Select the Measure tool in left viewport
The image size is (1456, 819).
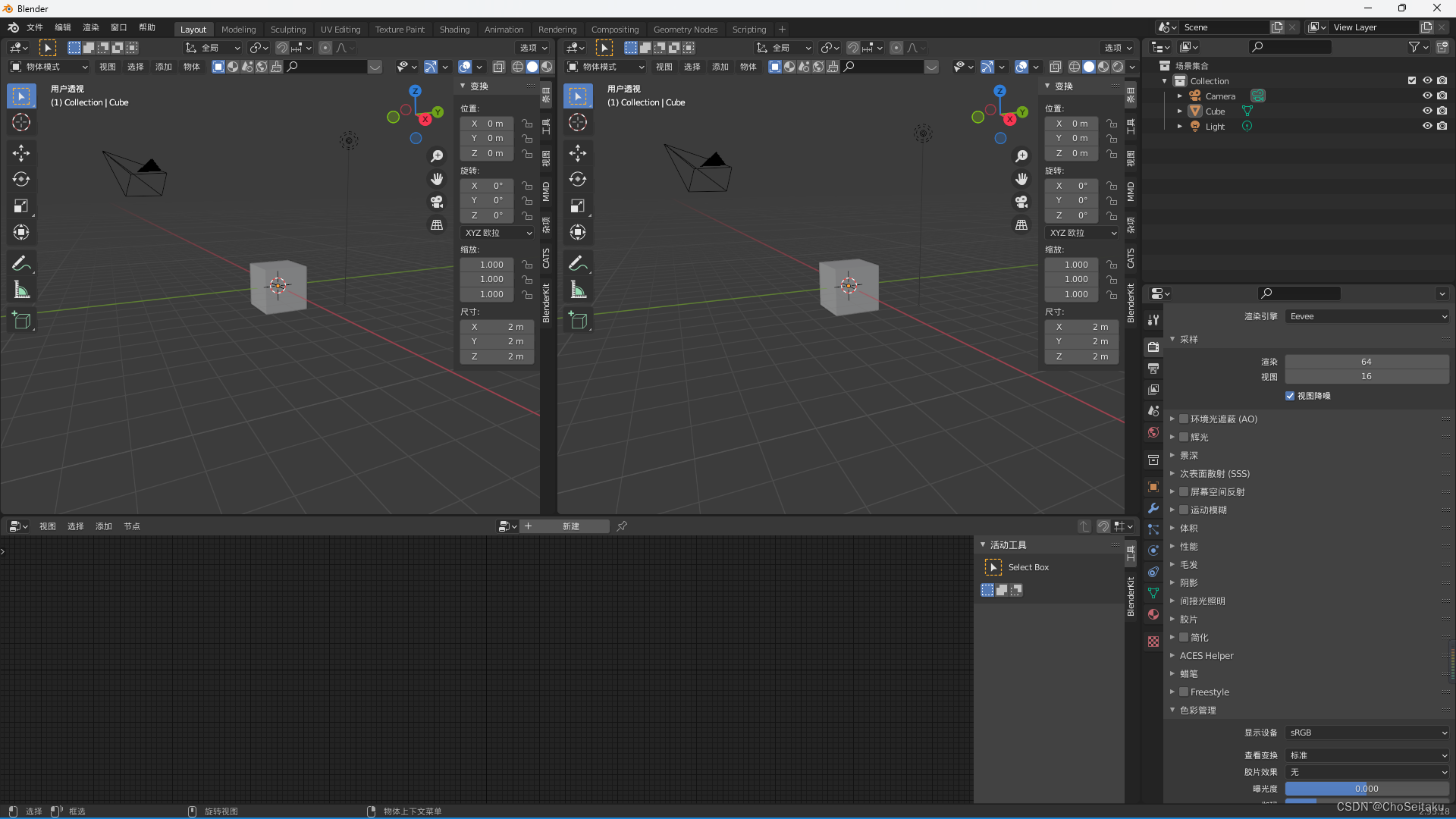click(21, 290)
